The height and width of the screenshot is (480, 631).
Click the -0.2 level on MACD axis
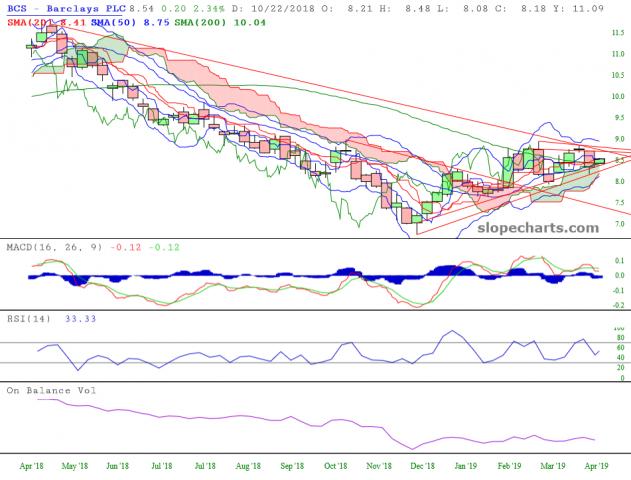[619, 305]
